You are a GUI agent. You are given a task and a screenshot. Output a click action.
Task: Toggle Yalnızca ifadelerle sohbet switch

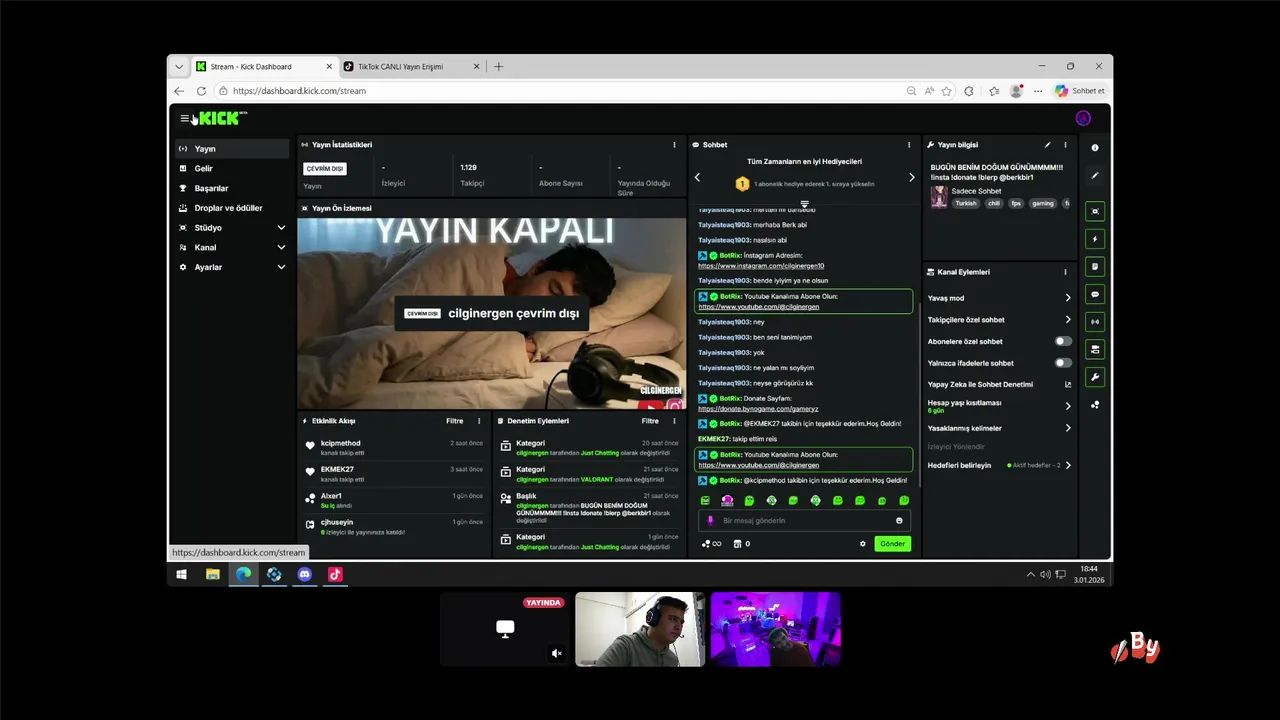[x=1063, y=363]
